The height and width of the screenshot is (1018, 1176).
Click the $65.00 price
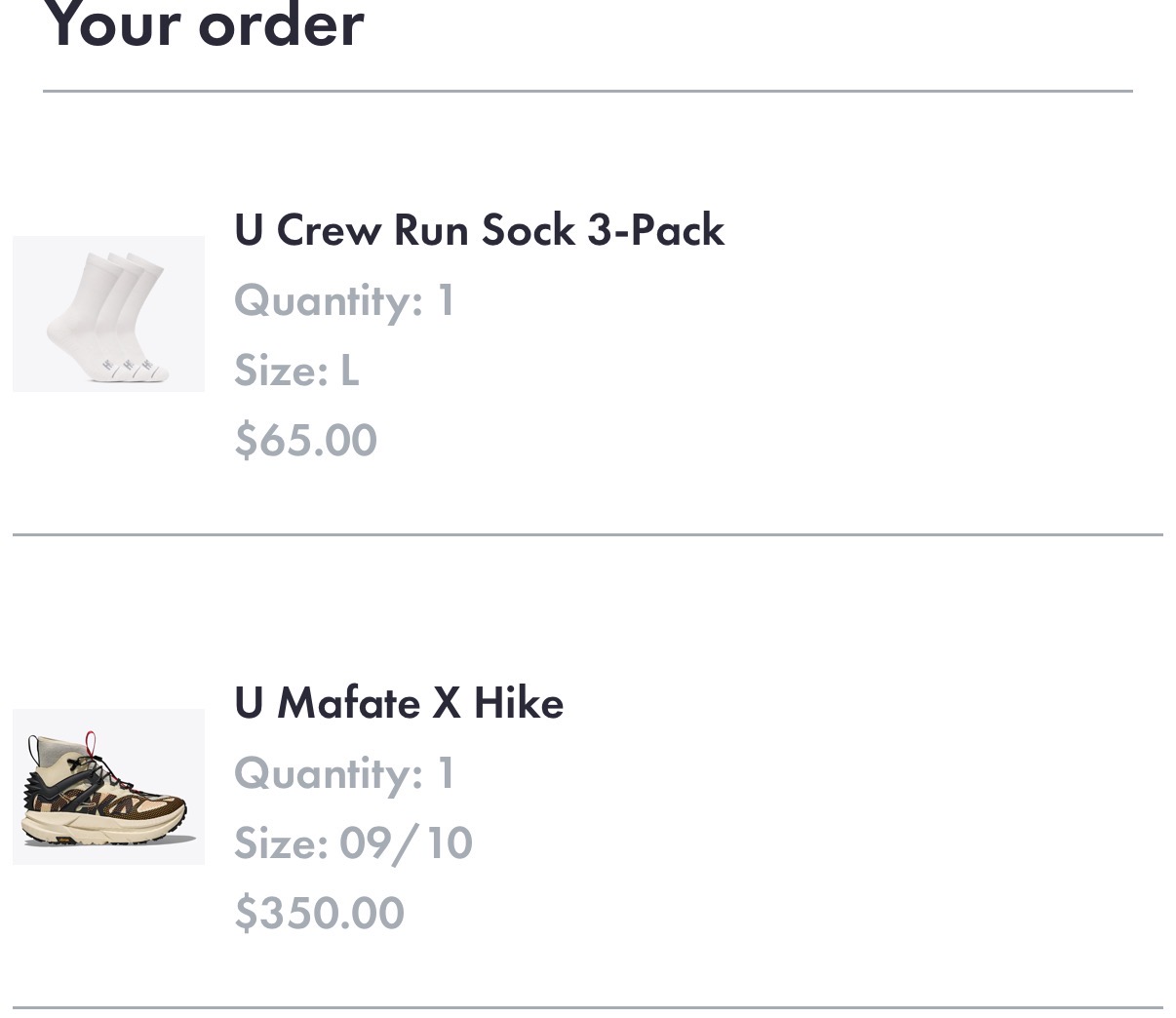click(x=305, y=440)
